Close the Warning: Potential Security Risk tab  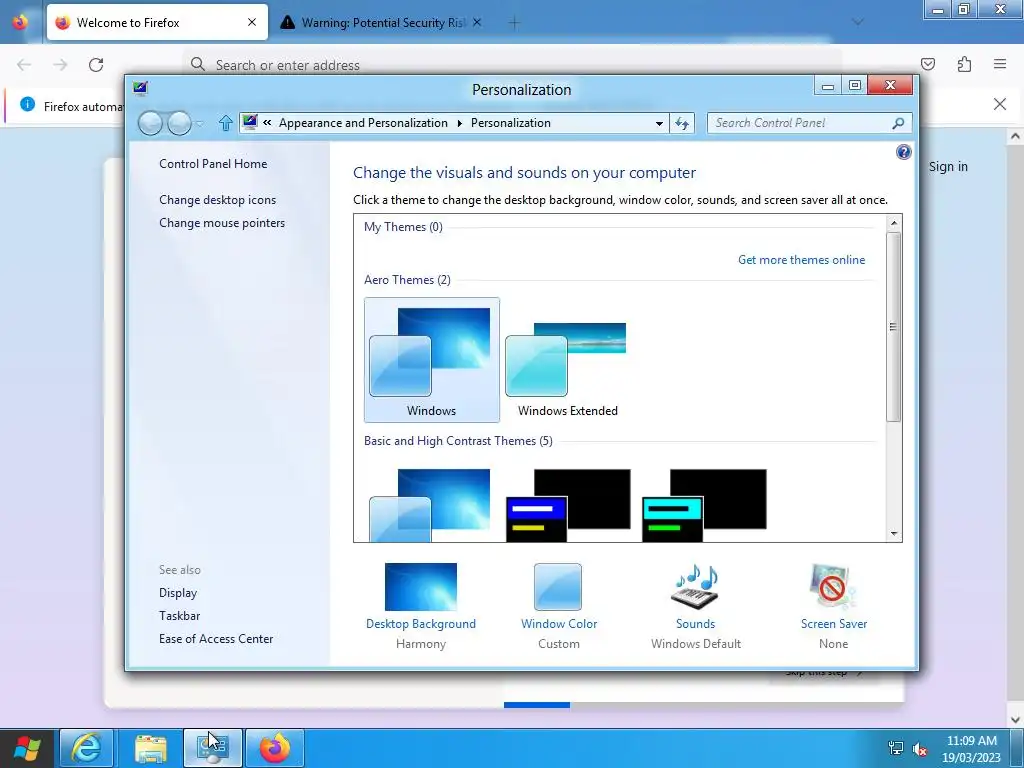pos(477,22)
